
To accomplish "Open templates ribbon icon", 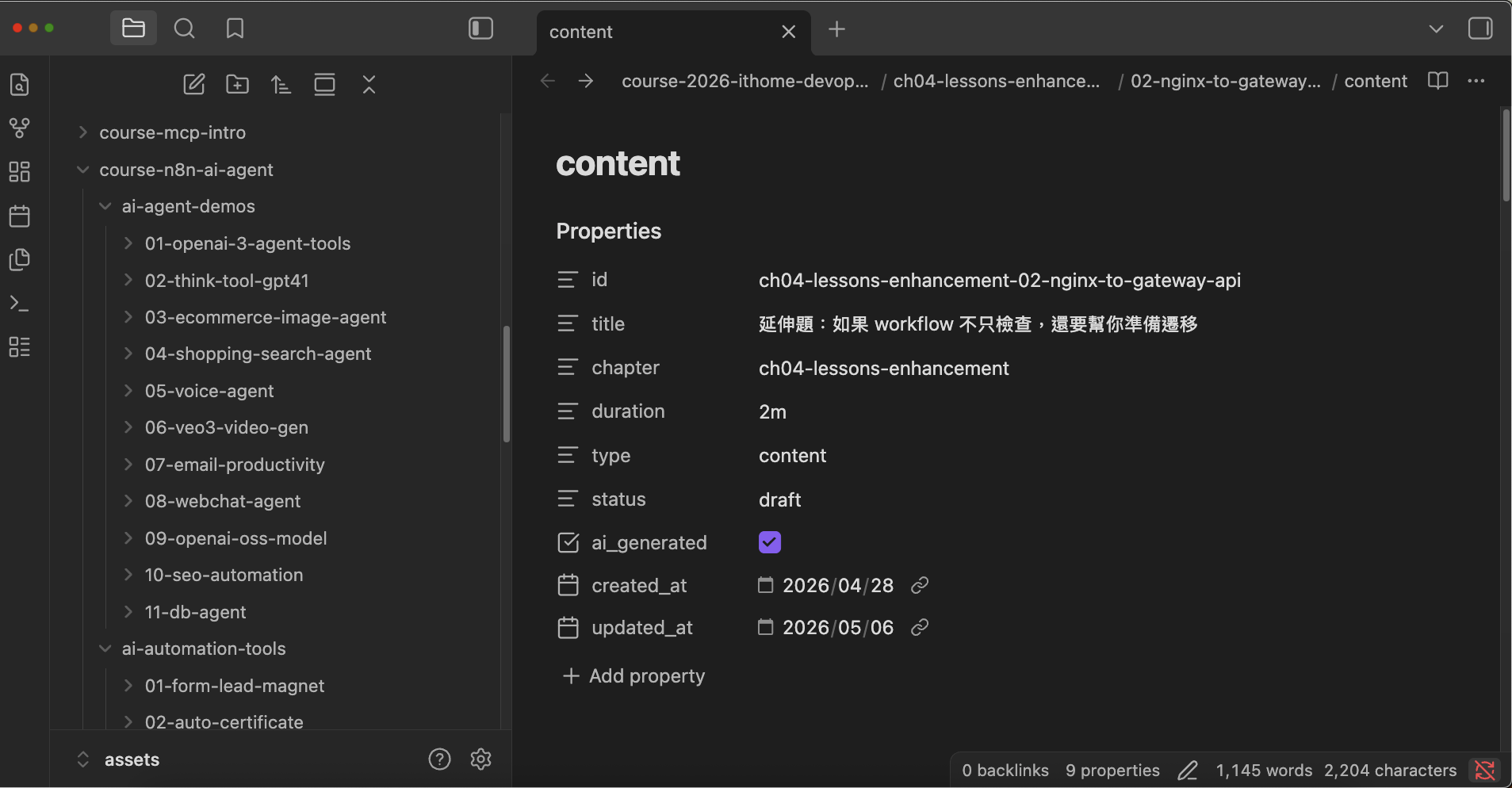I will click(x=20, y=259).
